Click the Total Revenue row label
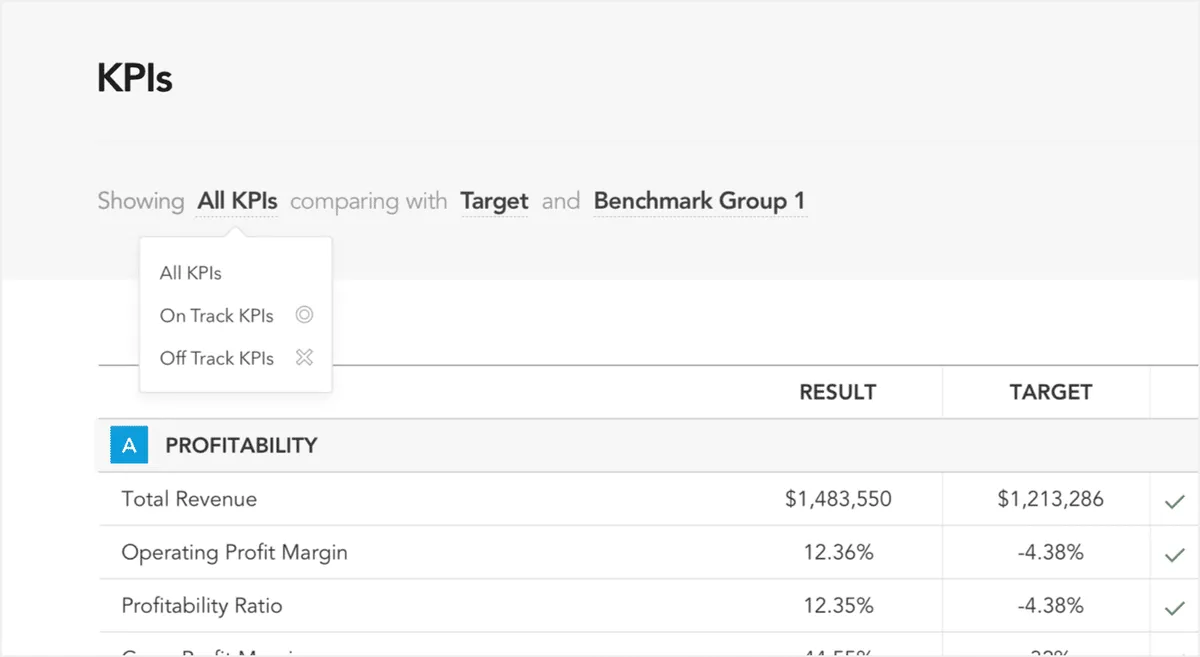Screen dimensions: 1200x657 point(189,499)
